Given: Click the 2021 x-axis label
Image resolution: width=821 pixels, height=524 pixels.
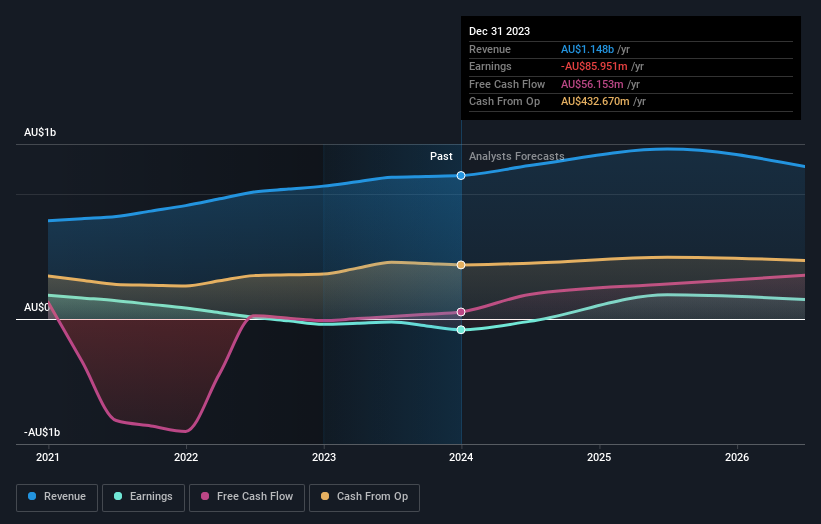Looking at the screenshot, I should click(48, 458).
